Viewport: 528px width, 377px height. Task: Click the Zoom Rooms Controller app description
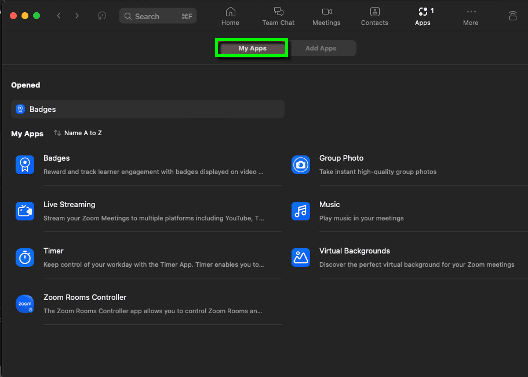click(x=153, y=311)
